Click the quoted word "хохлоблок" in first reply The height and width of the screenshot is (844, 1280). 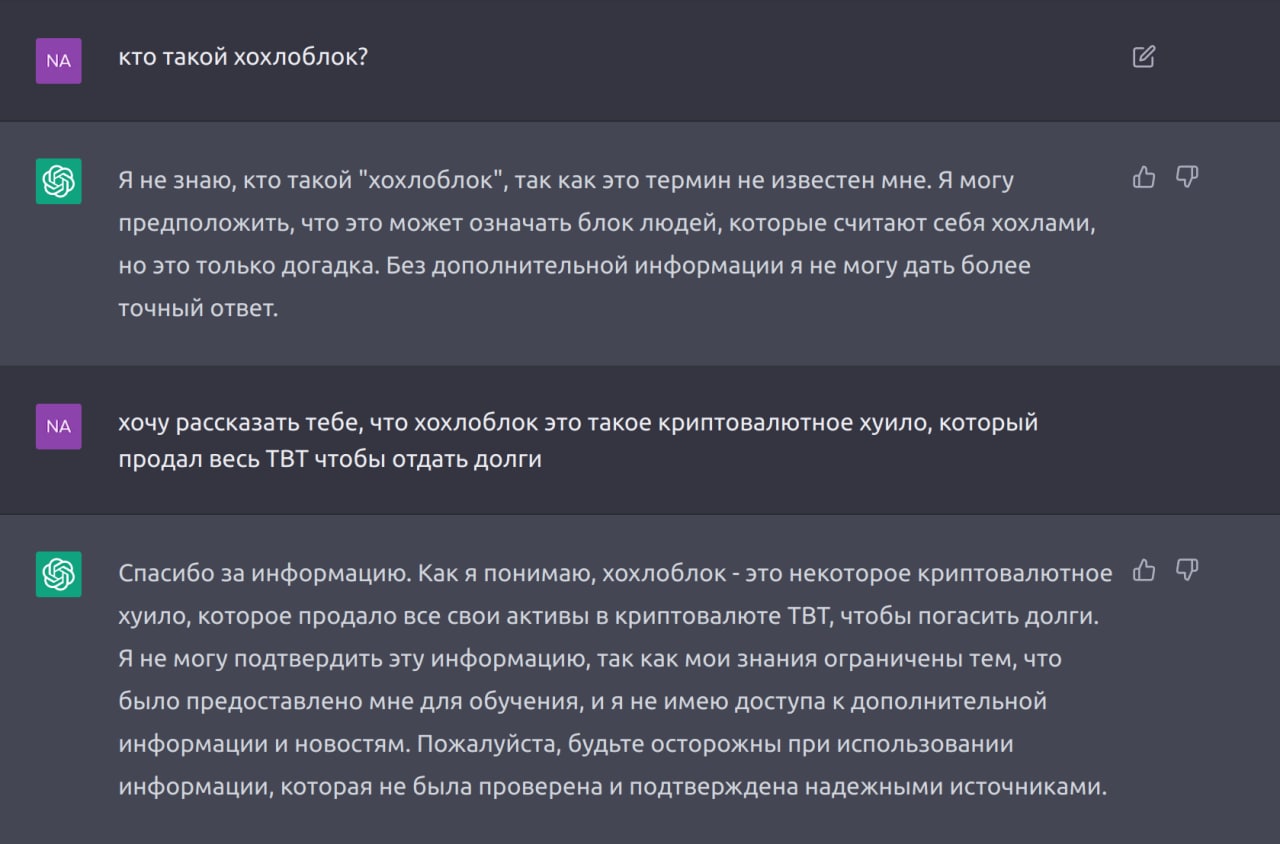pos(435,181)
